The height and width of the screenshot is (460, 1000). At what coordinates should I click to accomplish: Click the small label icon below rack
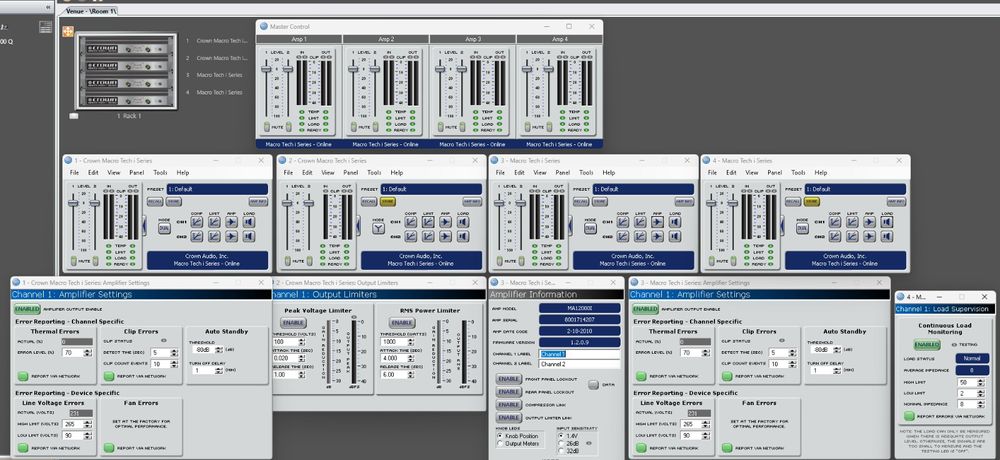pos(74,116)
